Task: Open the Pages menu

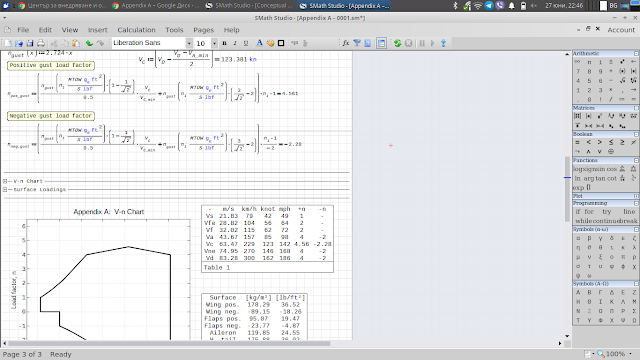Action: click(x=203, y=30)
